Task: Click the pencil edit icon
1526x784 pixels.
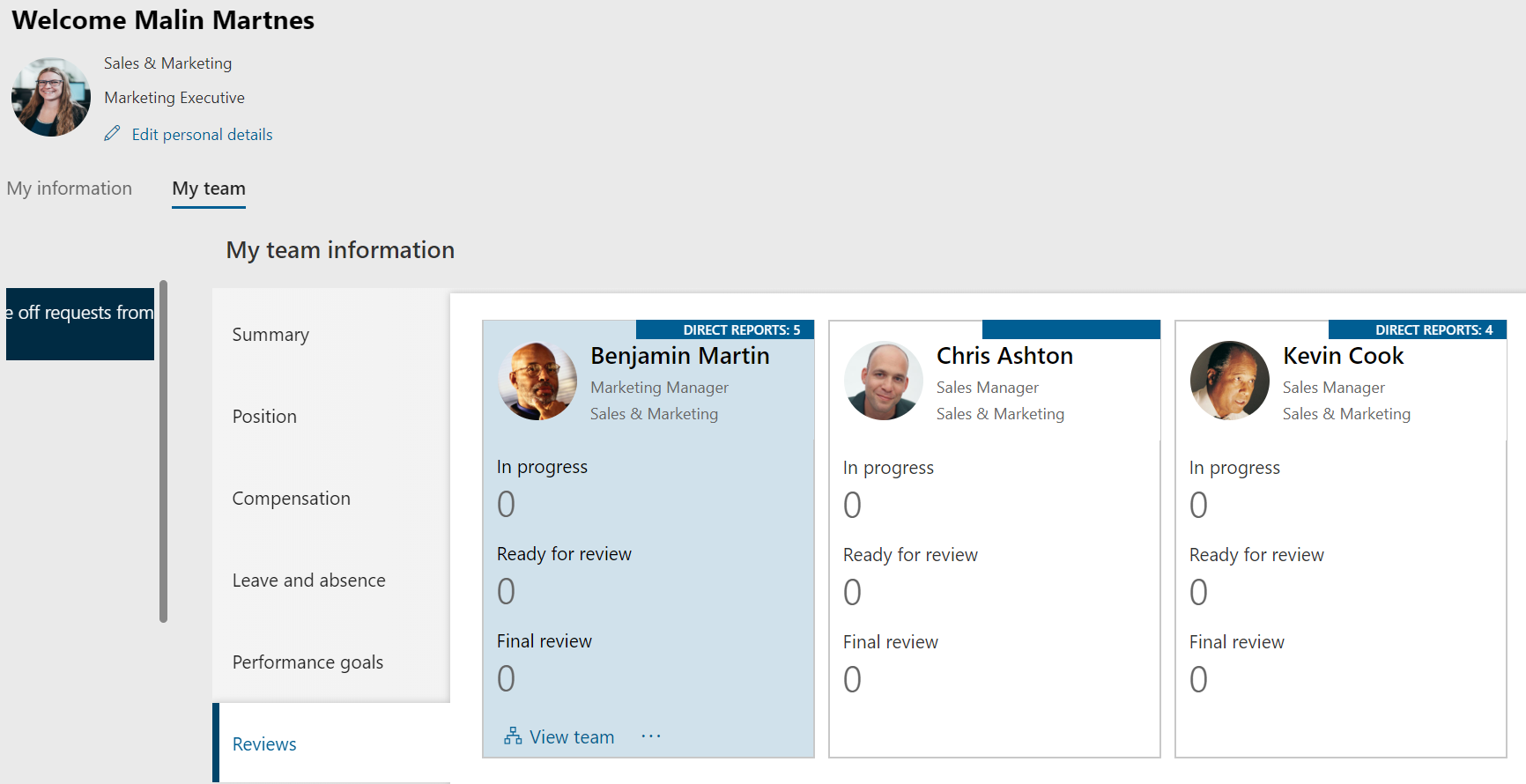Action: (x=112, y=134)
